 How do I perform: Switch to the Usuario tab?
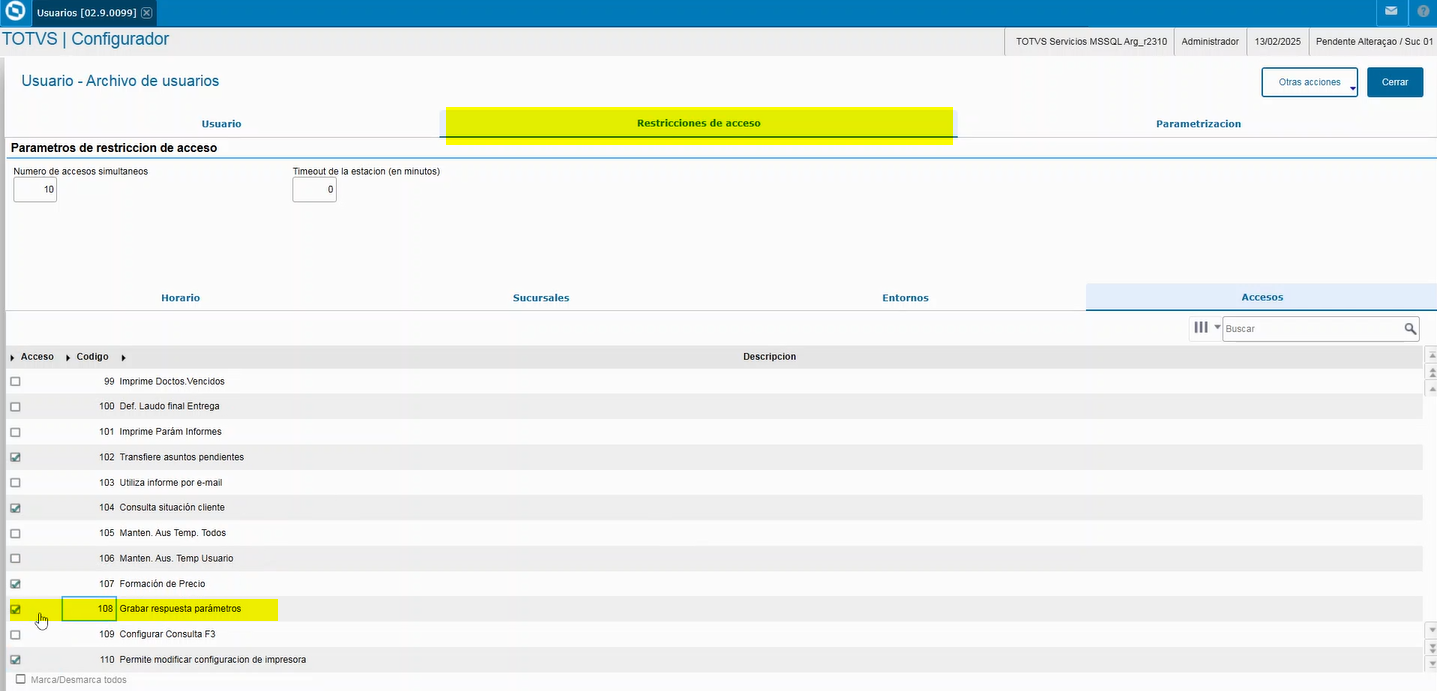click(221, 124)
